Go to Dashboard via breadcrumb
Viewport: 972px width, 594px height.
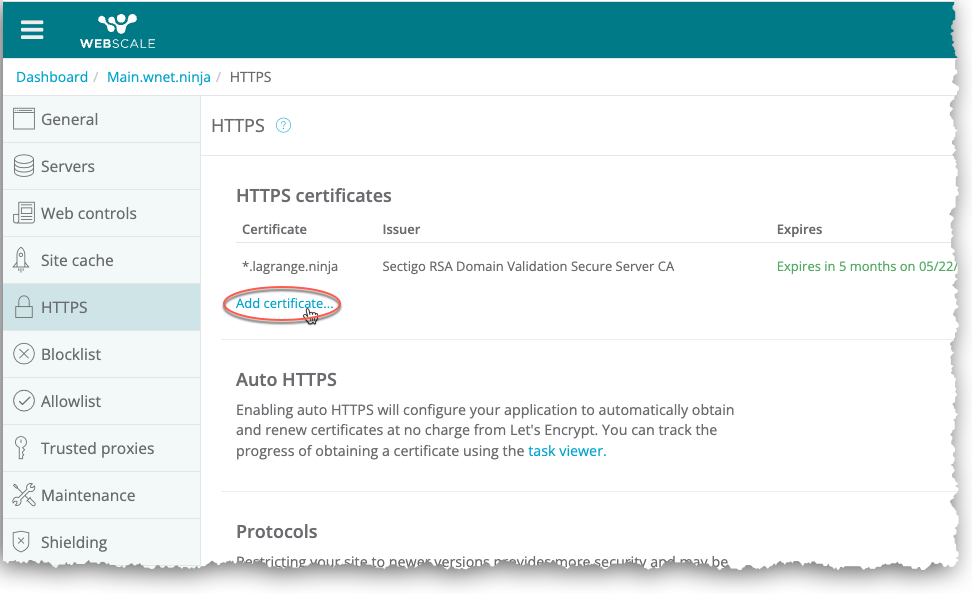coord(52,77)
